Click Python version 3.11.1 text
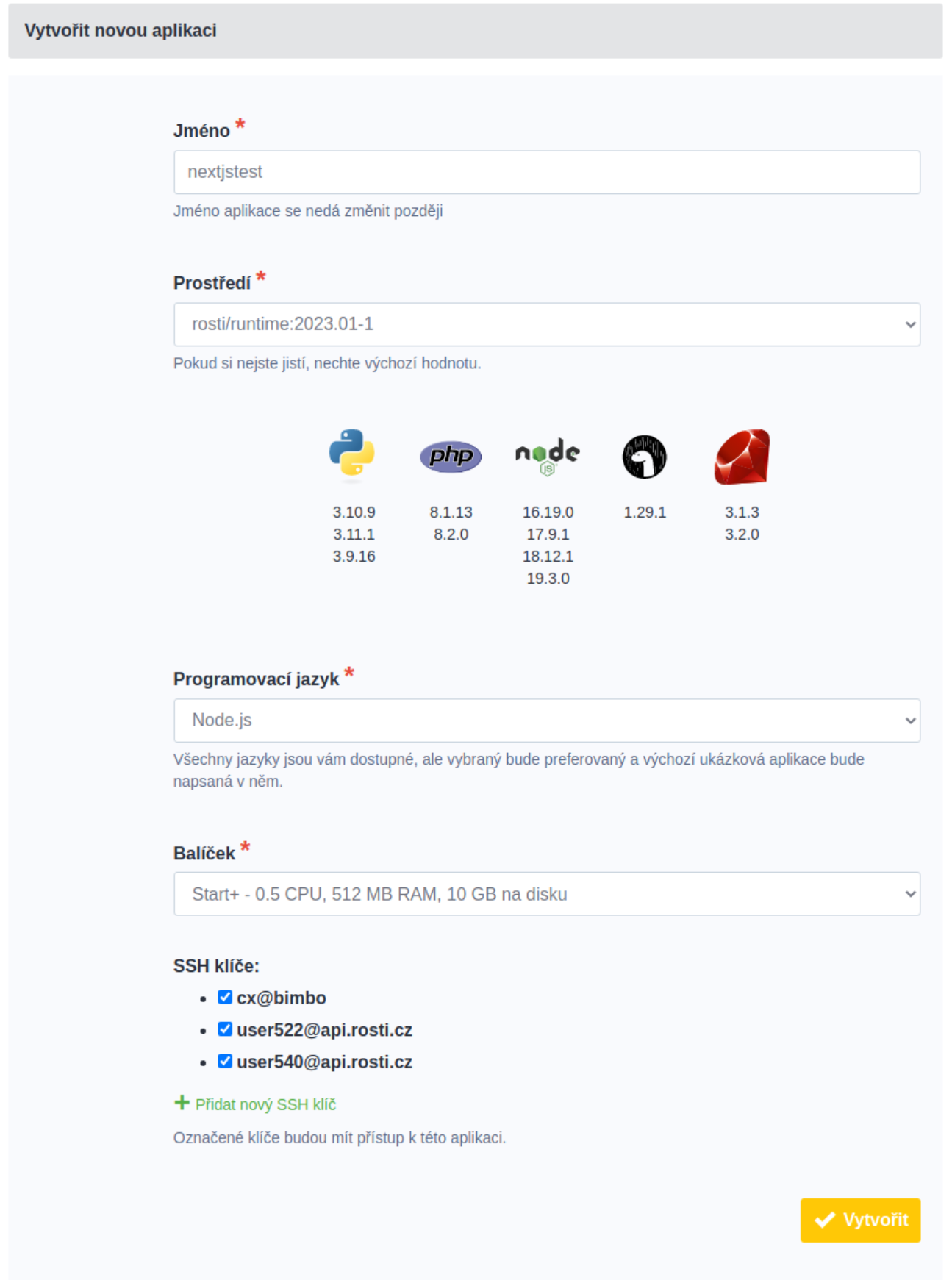952x1280 pixels. pyautogui.click(x=354, y=534)
